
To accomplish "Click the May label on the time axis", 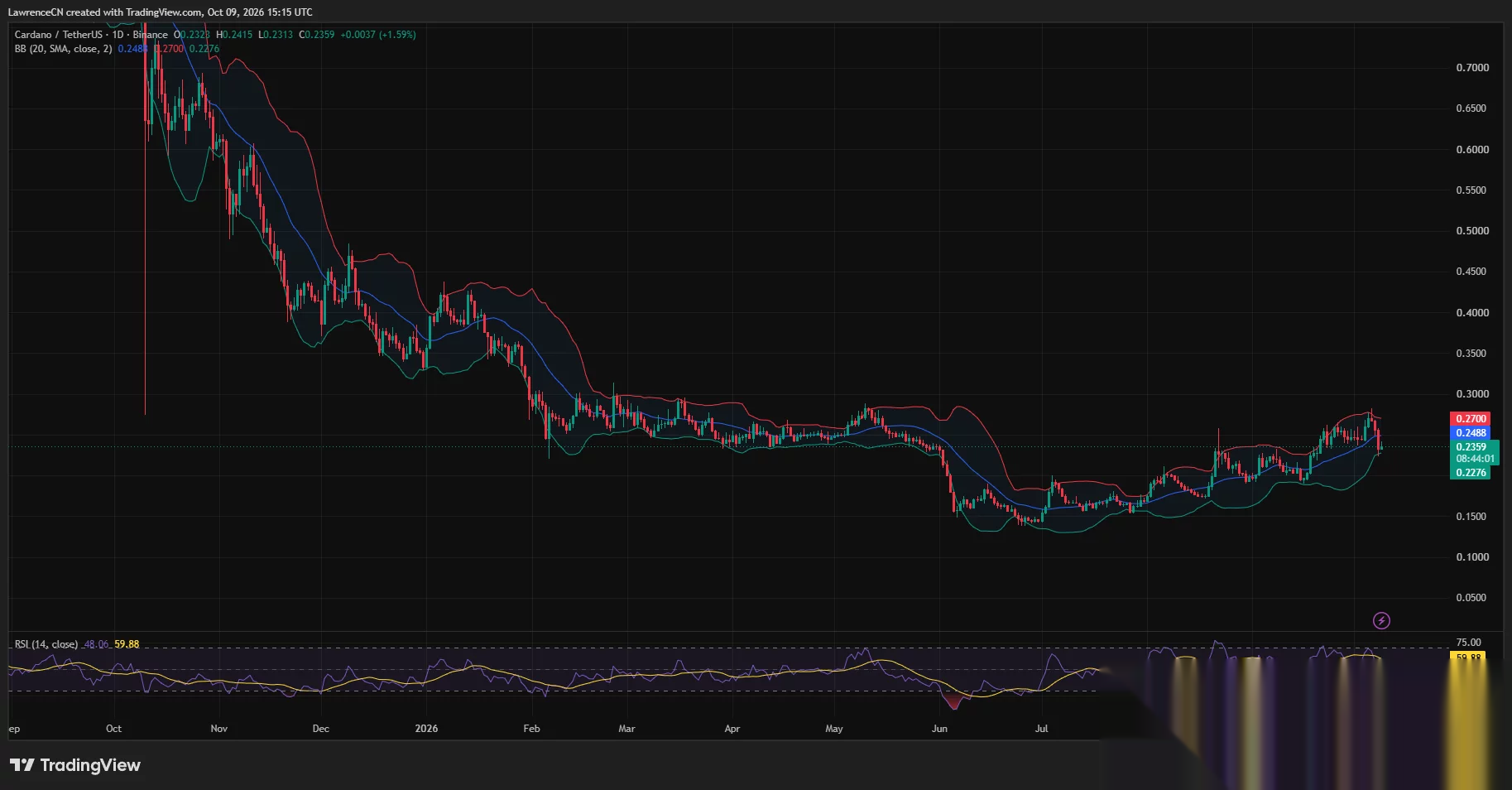I will [x=833, y=729].
